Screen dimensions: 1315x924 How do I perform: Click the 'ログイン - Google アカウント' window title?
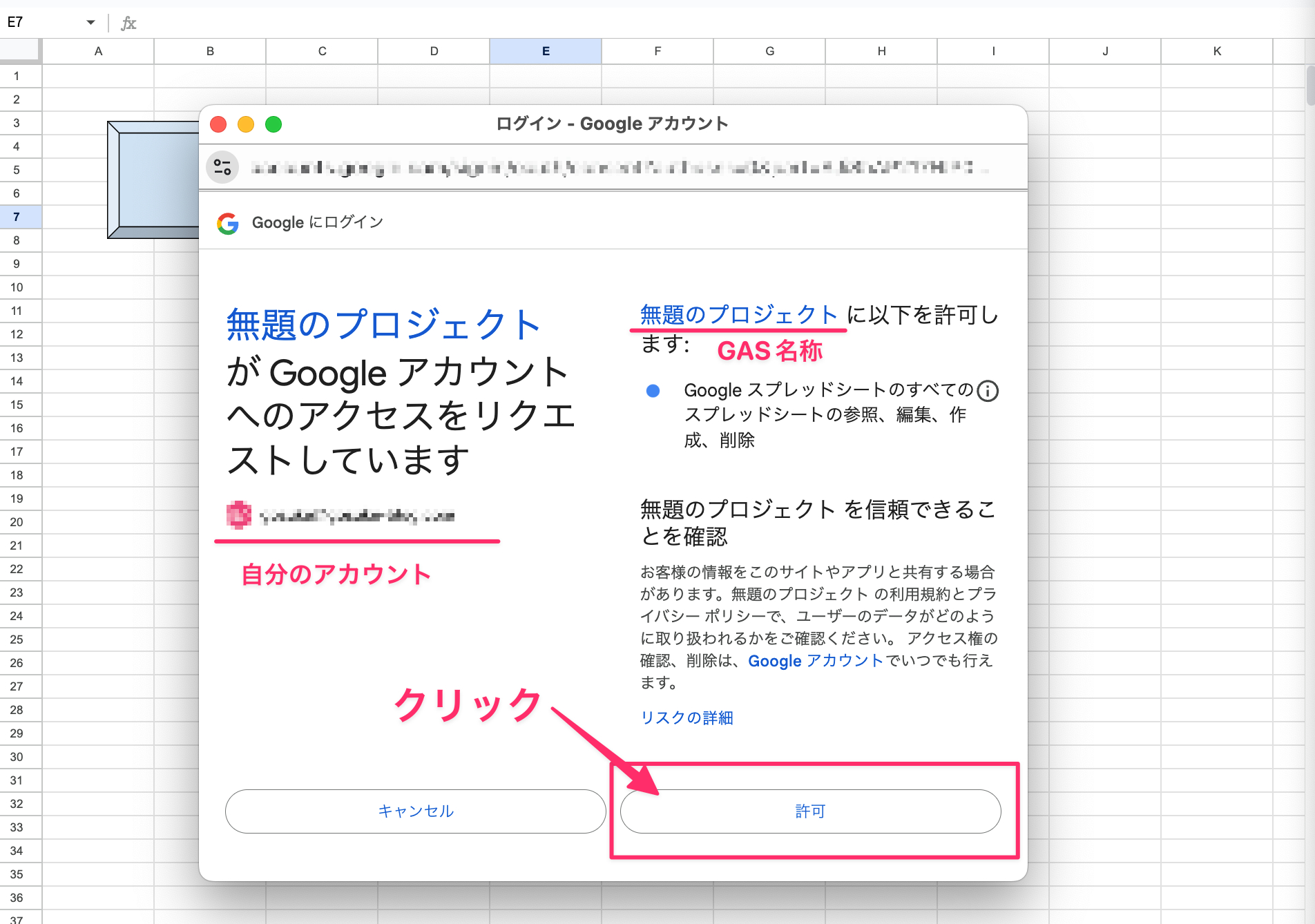click(x=613, y=124)
